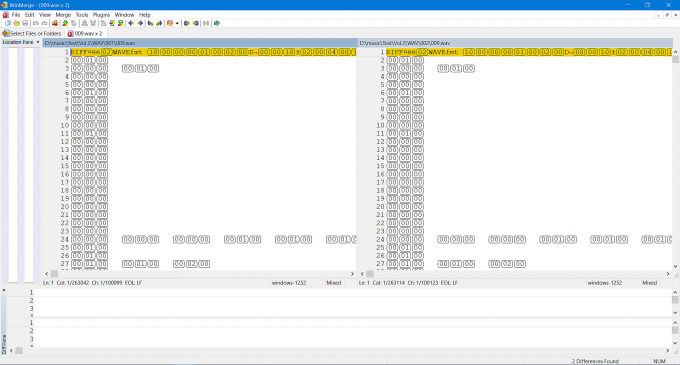Close the Diff Pane at bottom
The image size is (680, 365).
tap(3, 290)
